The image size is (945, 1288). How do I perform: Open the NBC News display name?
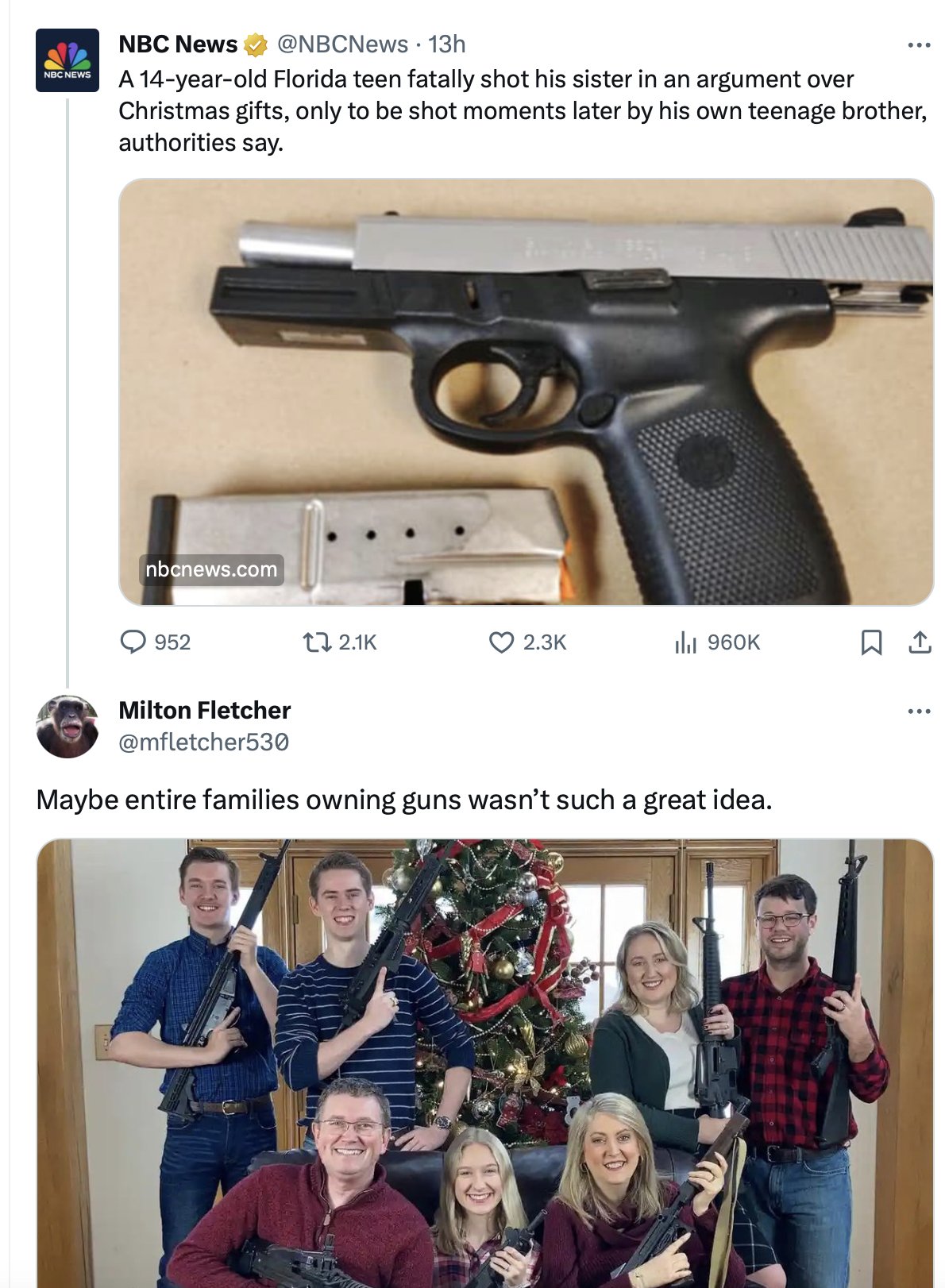pyautogui.click(x=178, y=44)
